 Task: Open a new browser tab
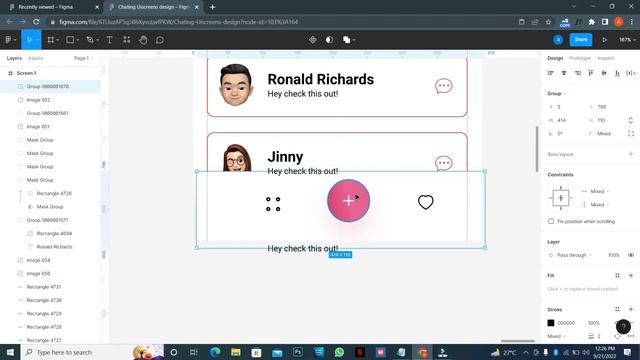tap(212, 7)
